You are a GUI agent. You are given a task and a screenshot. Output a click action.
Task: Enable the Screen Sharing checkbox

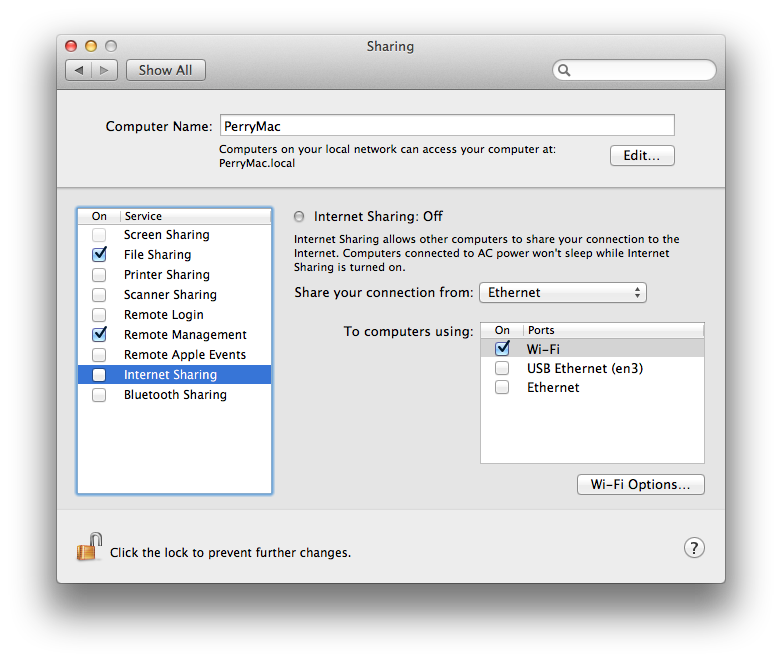(x=99, y=234)
